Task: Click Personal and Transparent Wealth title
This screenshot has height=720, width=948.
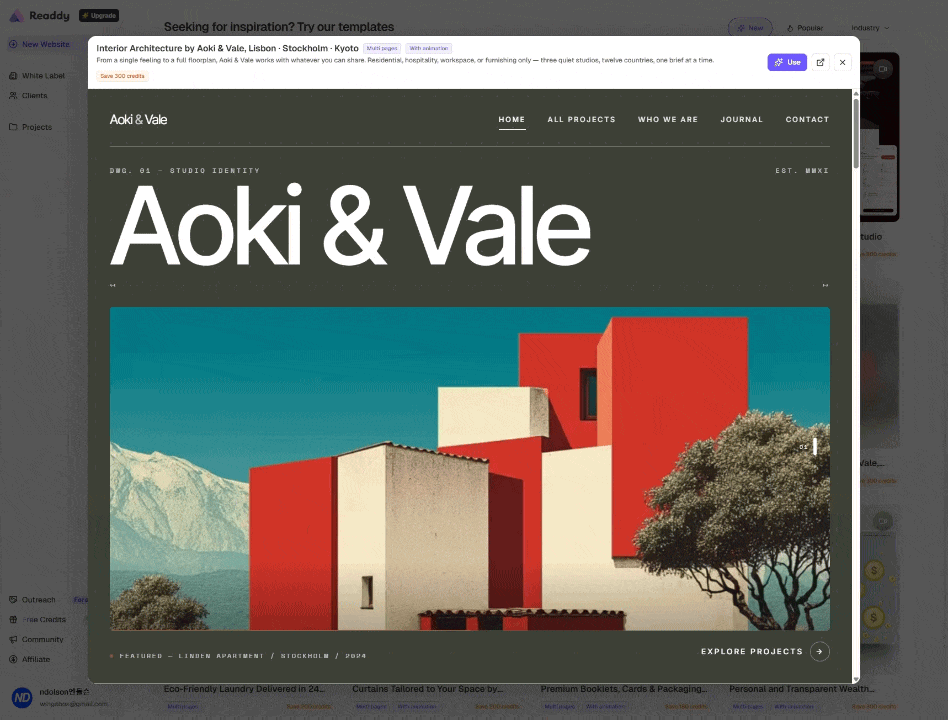Action: (802, 689)
